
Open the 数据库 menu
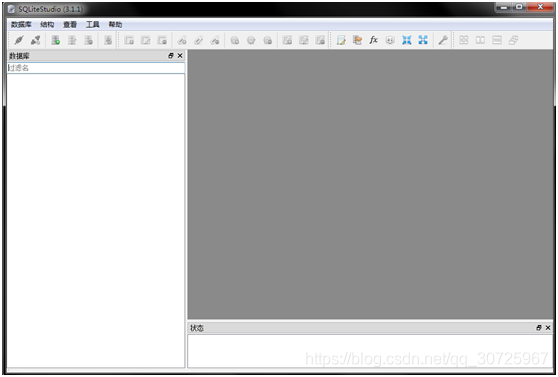[x=21, y=24]
